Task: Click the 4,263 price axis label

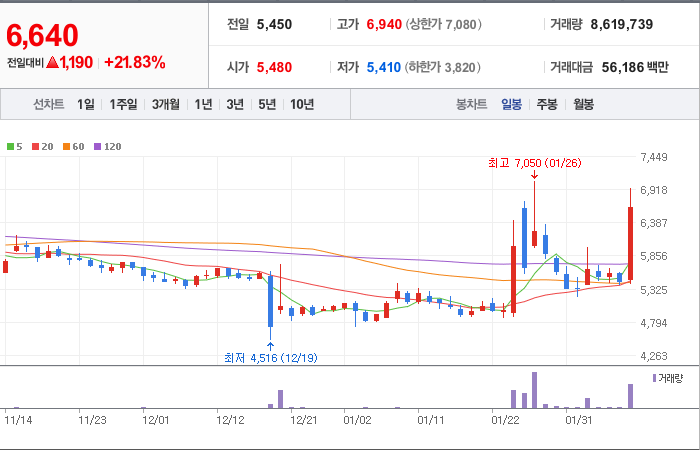Action: click(x=654, y=356)
